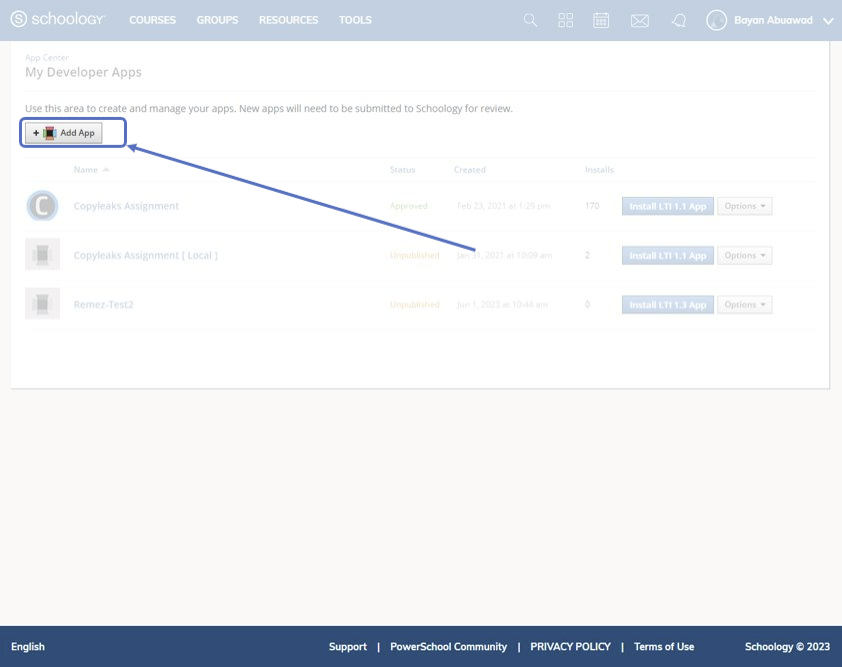The width and height of the screenshot is (842, 667).
Task: Click the Copyleaks Assignment [ Local ] app icon
Action: 42,255
